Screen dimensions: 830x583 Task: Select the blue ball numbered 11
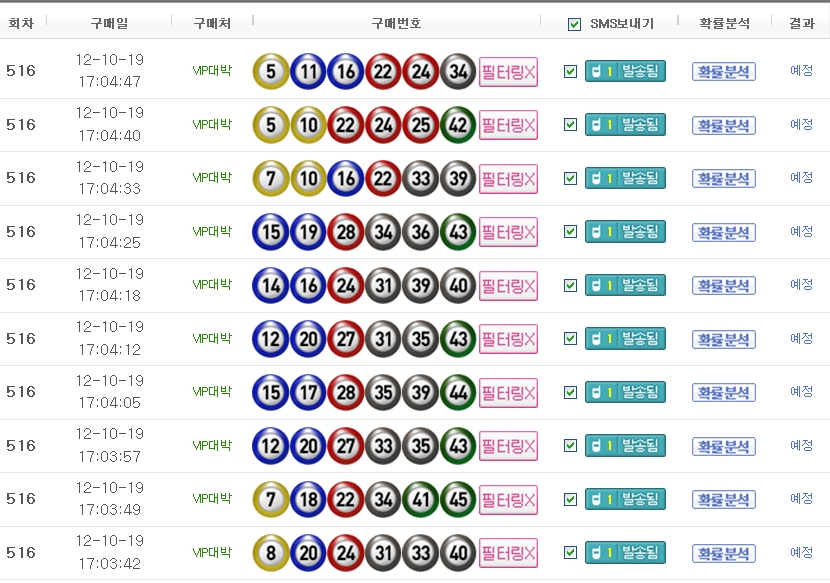[308, 71]
